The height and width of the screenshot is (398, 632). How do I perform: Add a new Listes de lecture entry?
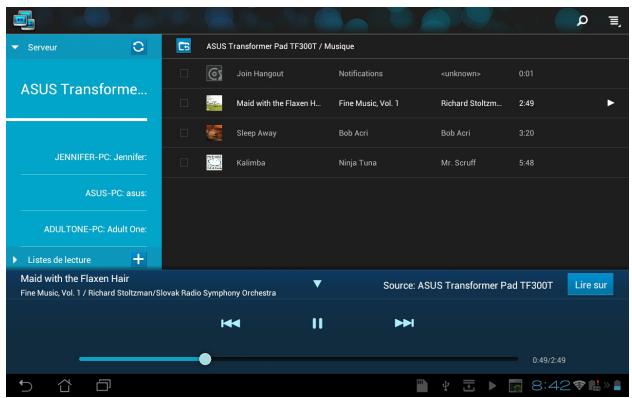[138, 259]
